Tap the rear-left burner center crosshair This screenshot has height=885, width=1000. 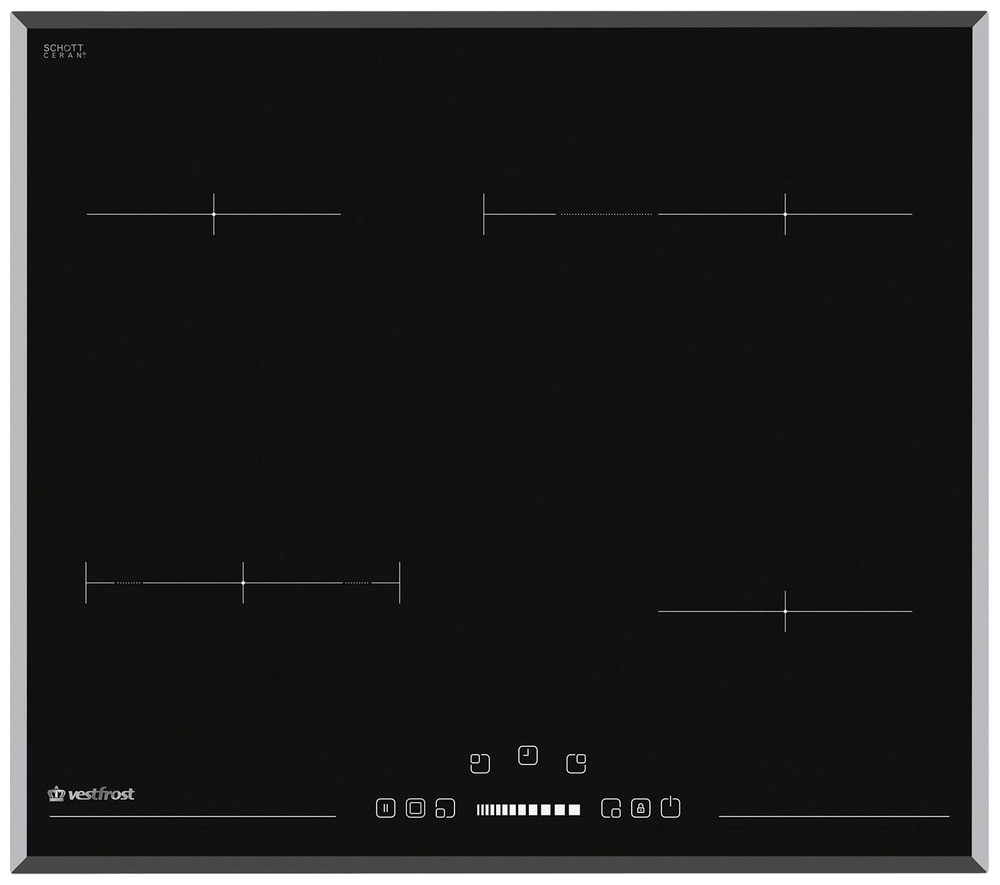tap(214, 214)
